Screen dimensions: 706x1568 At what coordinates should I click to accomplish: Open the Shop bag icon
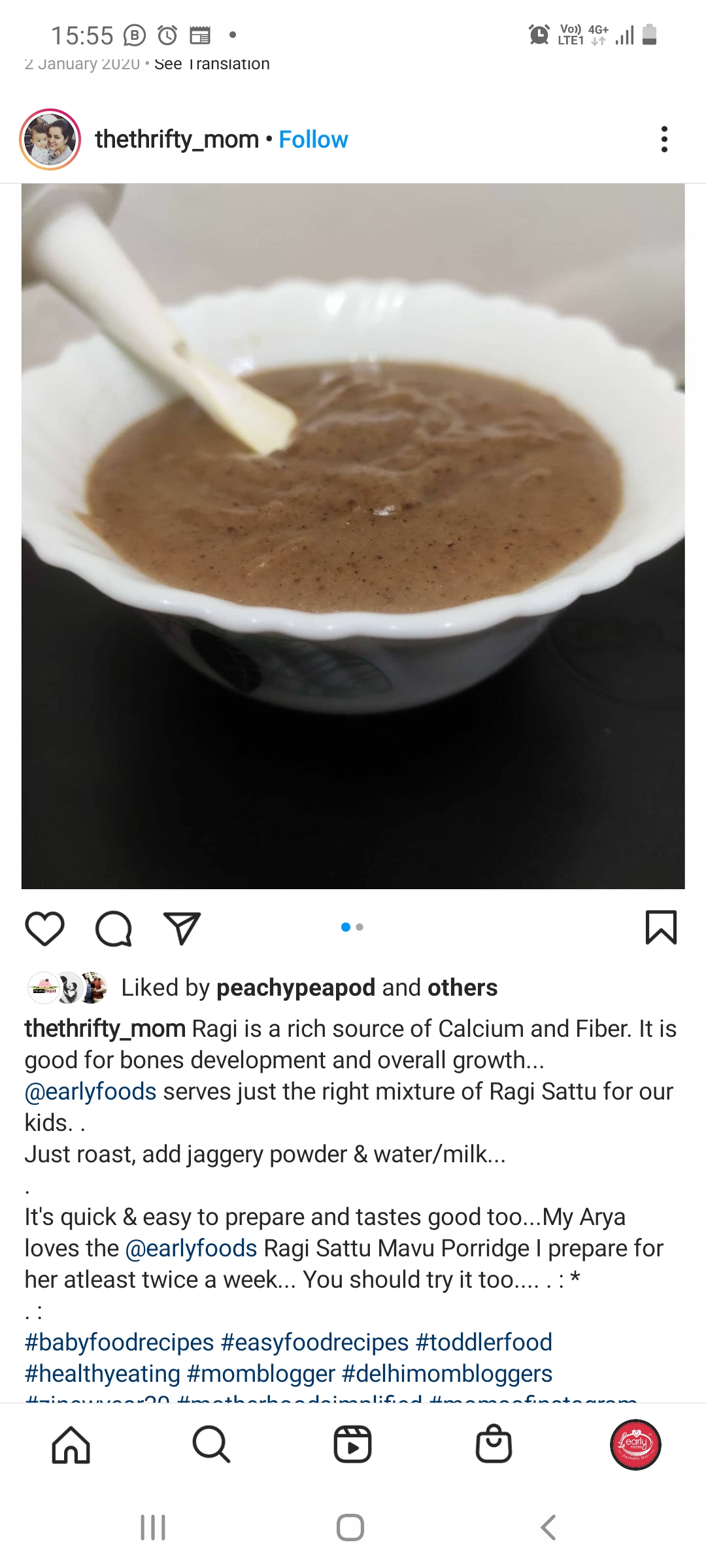(x=494, y=1443)
